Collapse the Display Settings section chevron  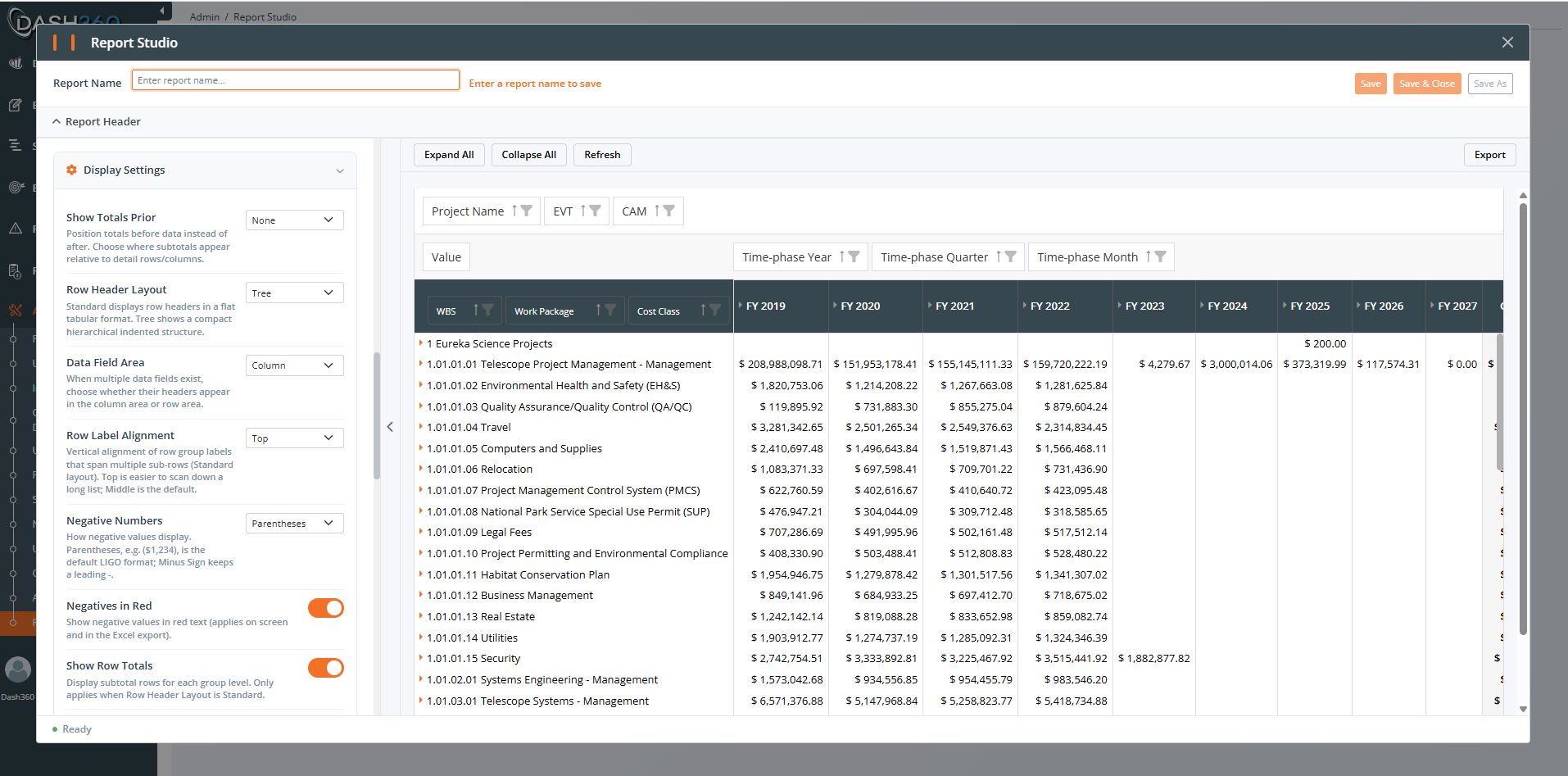click(x=340, y=171)
